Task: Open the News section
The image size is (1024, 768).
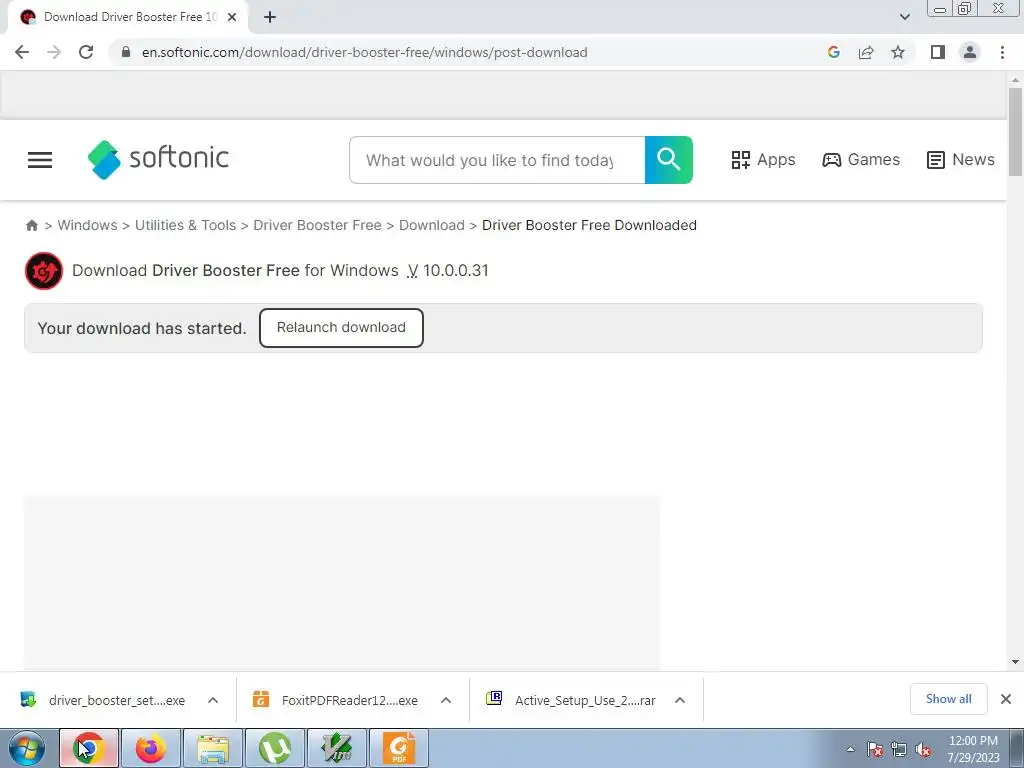Action: [961, 160]
